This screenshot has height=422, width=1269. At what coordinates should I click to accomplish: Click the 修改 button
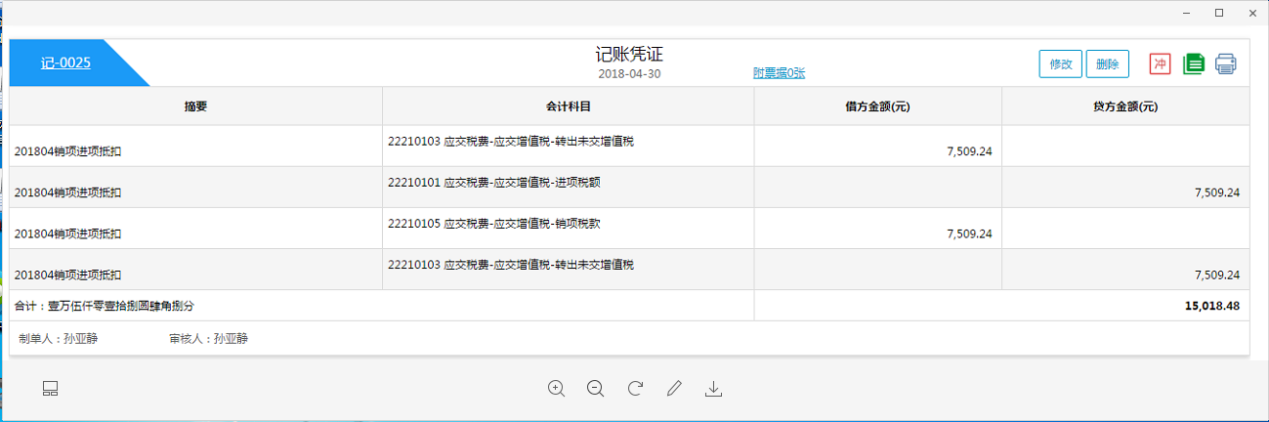tap(1060, 64)
